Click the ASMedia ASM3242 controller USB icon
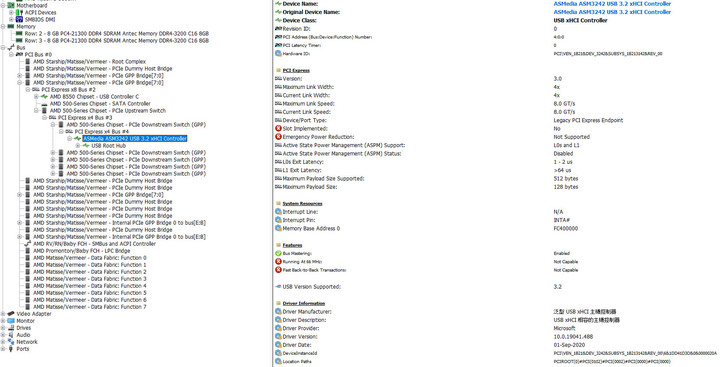Viewport: 720px width, 367px height. click(x=77, y=138)
